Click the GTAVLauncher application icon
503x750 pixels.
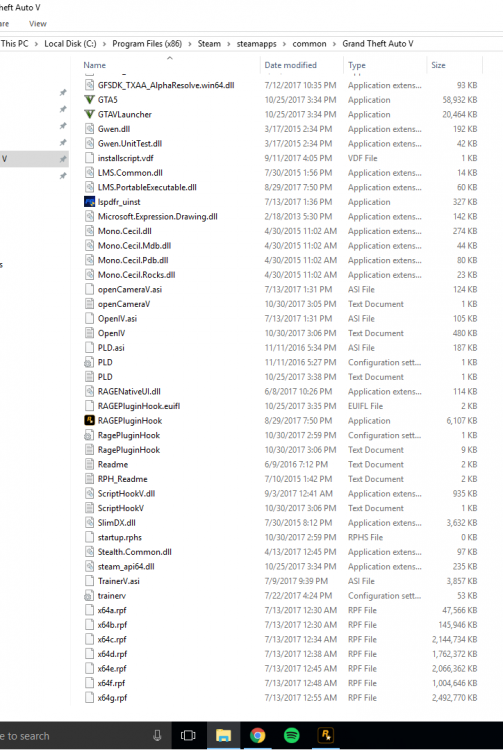(89, 114)
